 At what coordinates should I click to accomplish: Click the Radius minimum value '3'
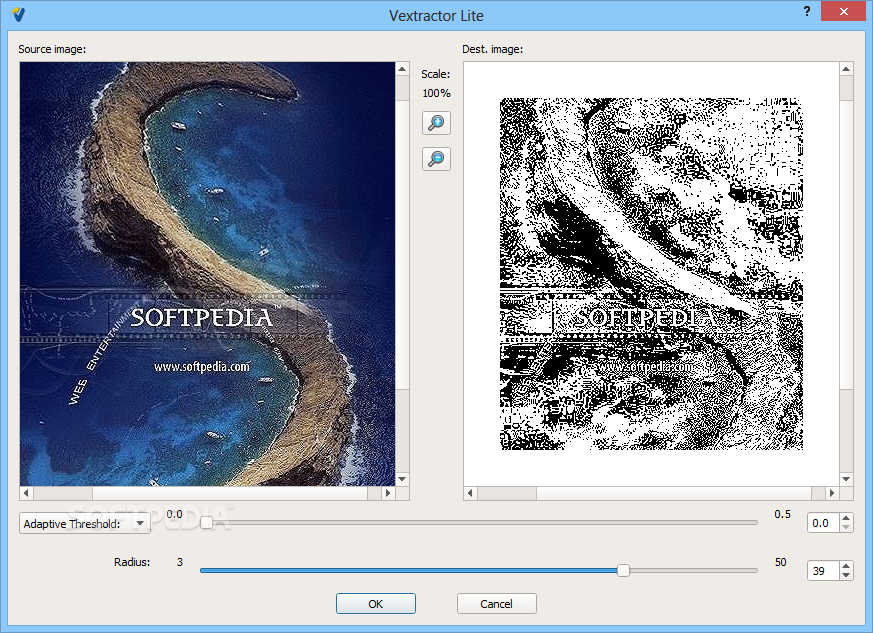[180, 562]
